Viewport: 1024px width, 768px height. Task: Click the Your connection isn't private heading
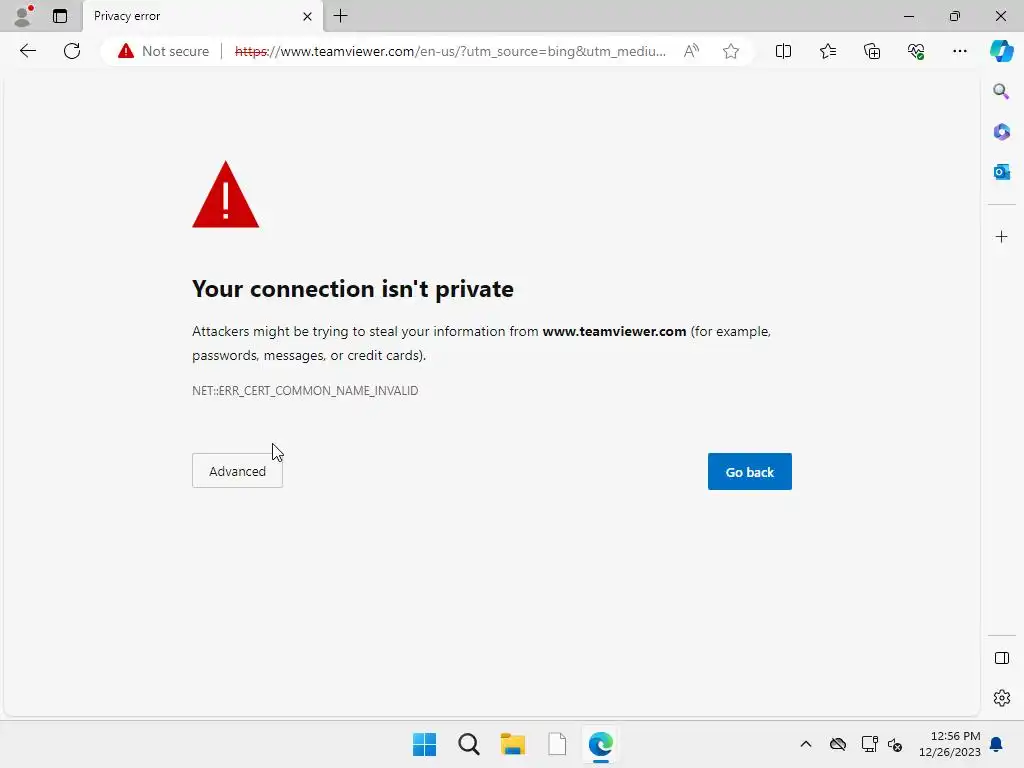coord(353,289)
